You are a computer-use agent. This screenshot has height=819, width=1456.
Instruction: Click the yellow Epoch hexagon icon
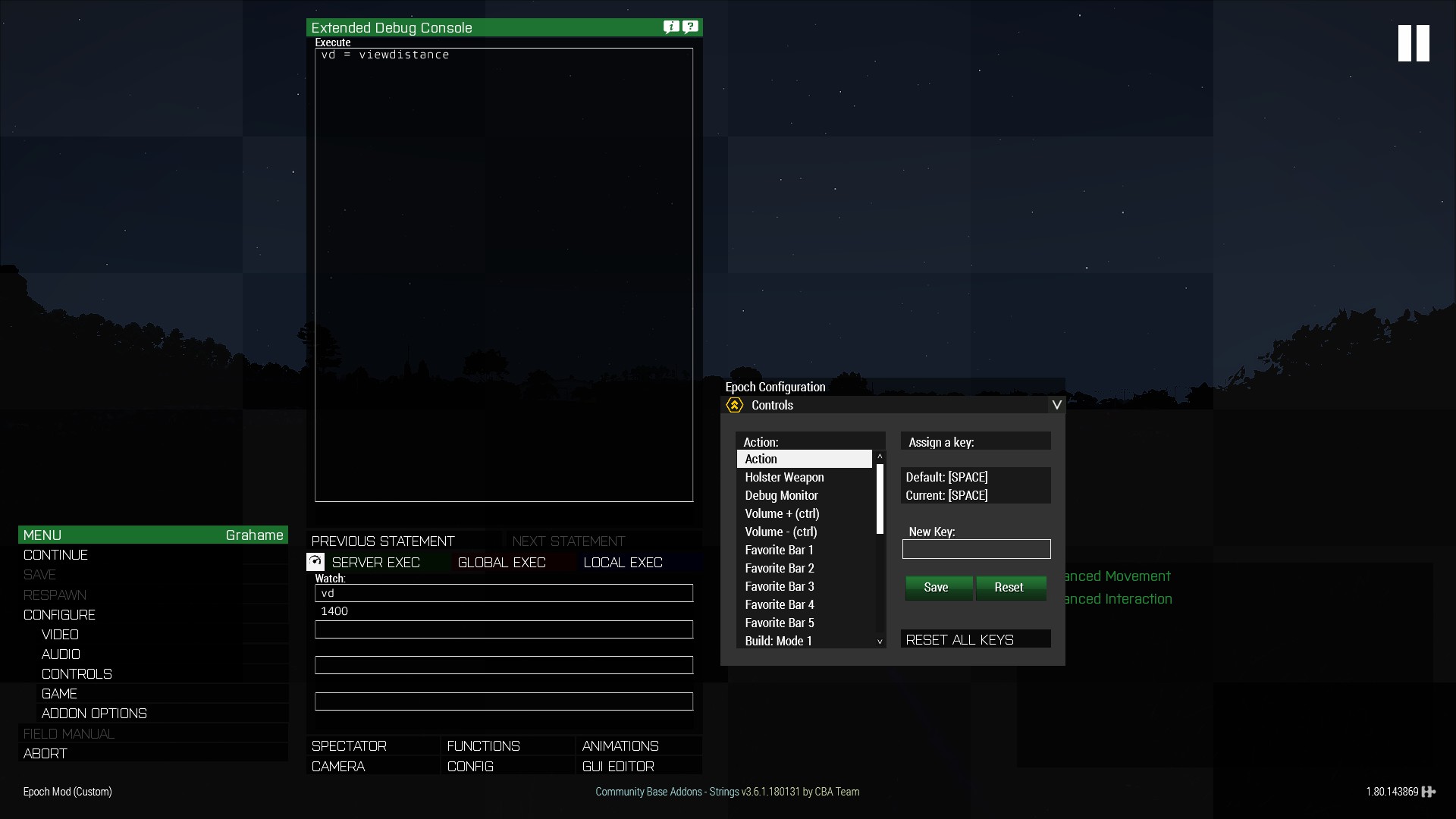(x=734, y=405)
